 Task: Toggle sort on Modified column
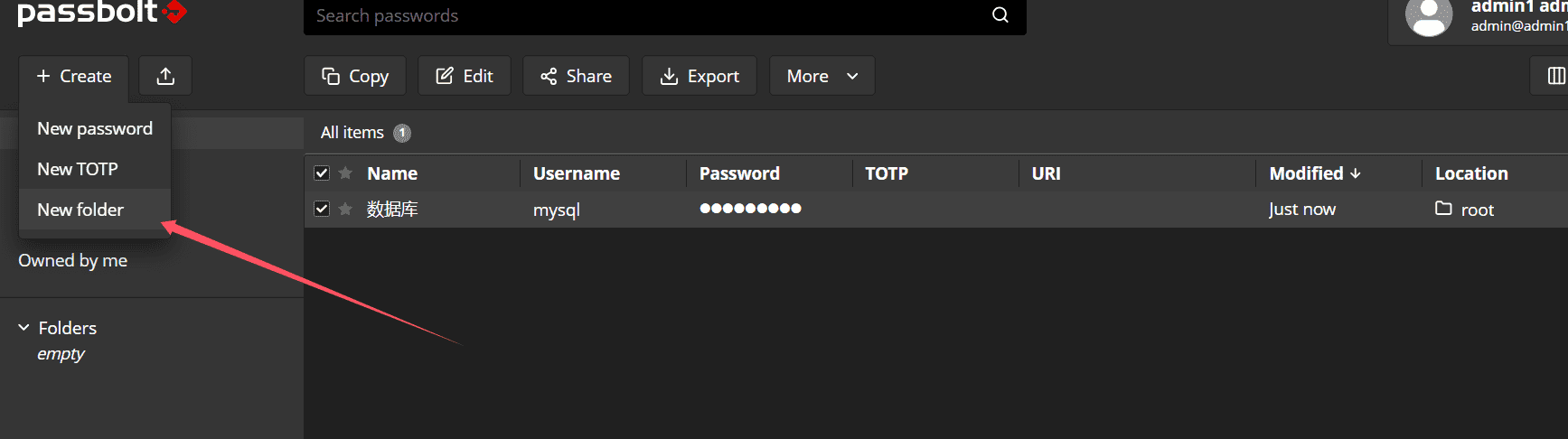click(x=1315, y=173)
